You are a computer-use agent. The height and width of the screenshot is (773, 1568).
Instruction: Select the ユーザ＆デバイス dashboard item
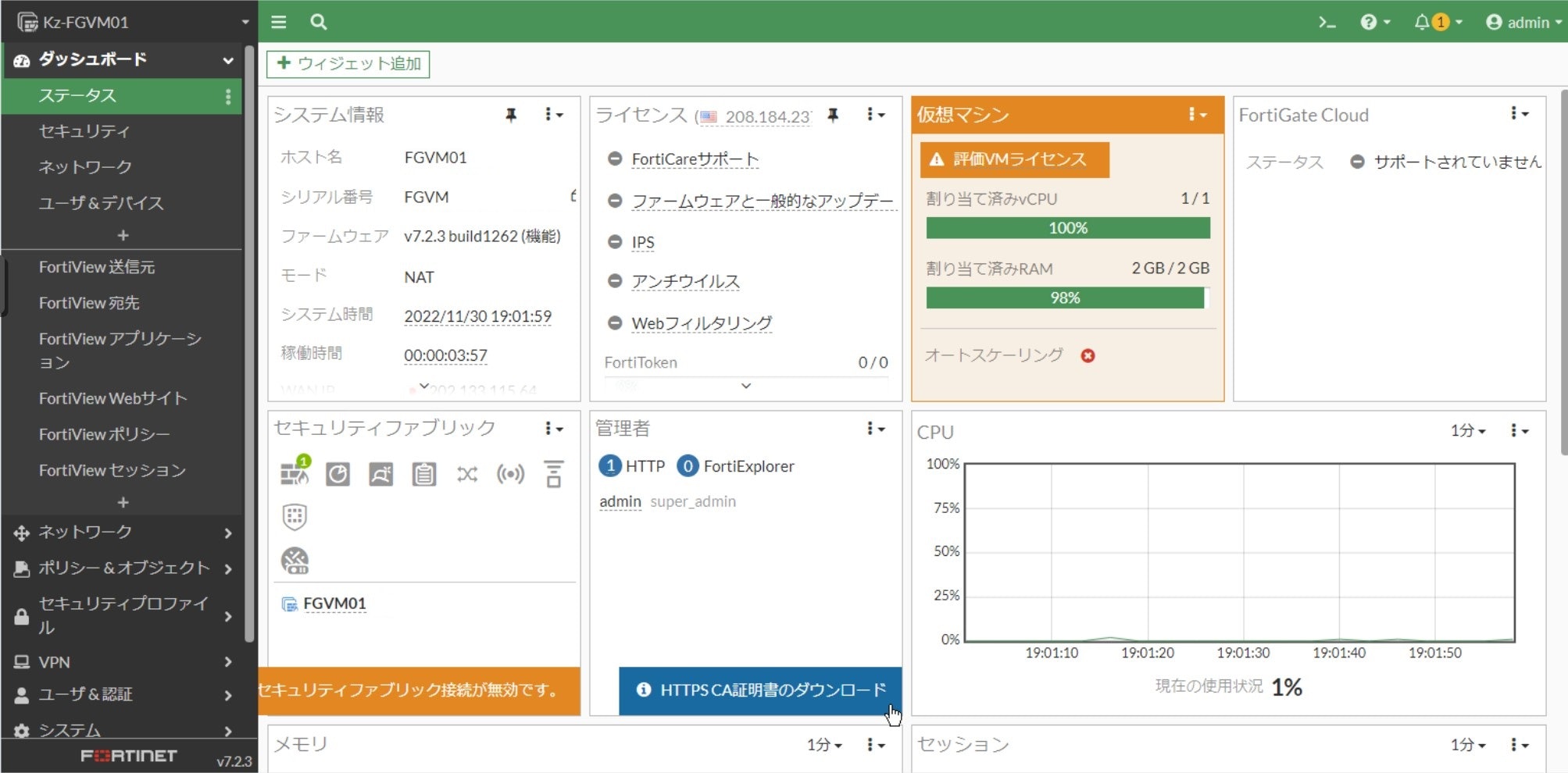pos(101,202)
